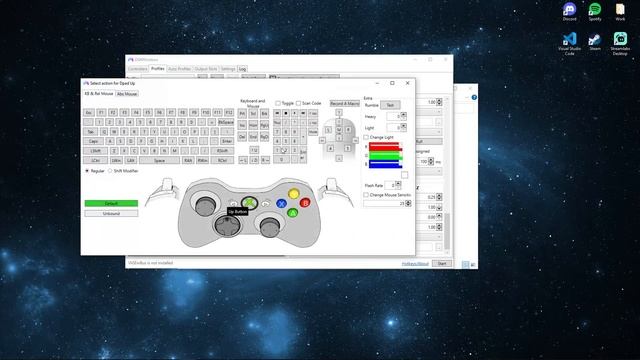Click the light color preview swatch

(404, 175)
